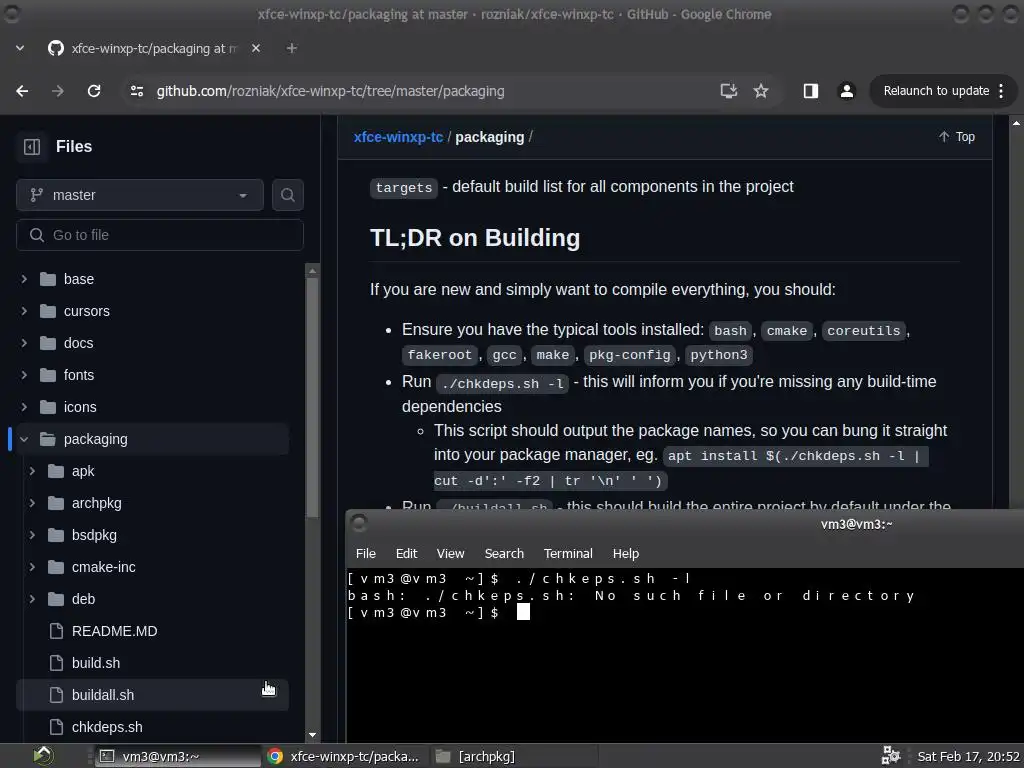
Task: Expand the deb folder chevron
Action: (x=32, y=599)
